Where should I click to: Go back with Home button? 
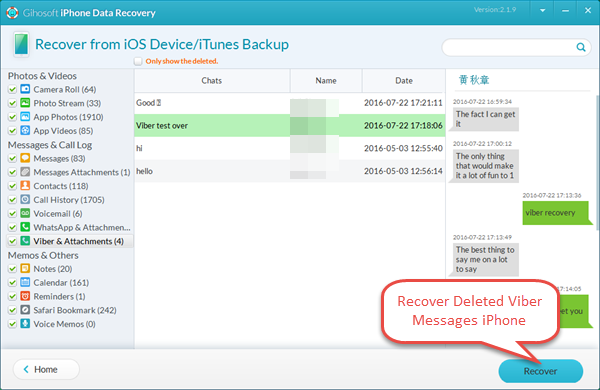point(46,369)
